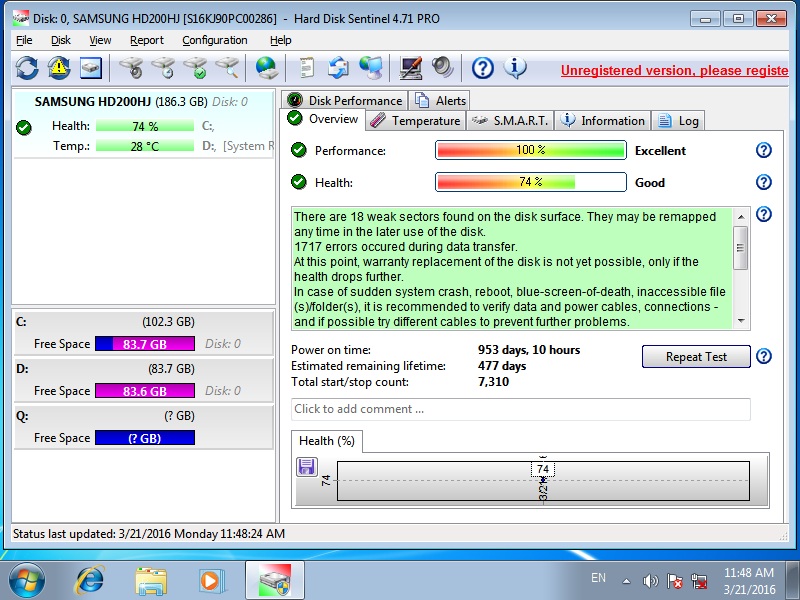The image size is (800, 600).
Task: Click the globe over disk icon
Action: pos(267,68)
